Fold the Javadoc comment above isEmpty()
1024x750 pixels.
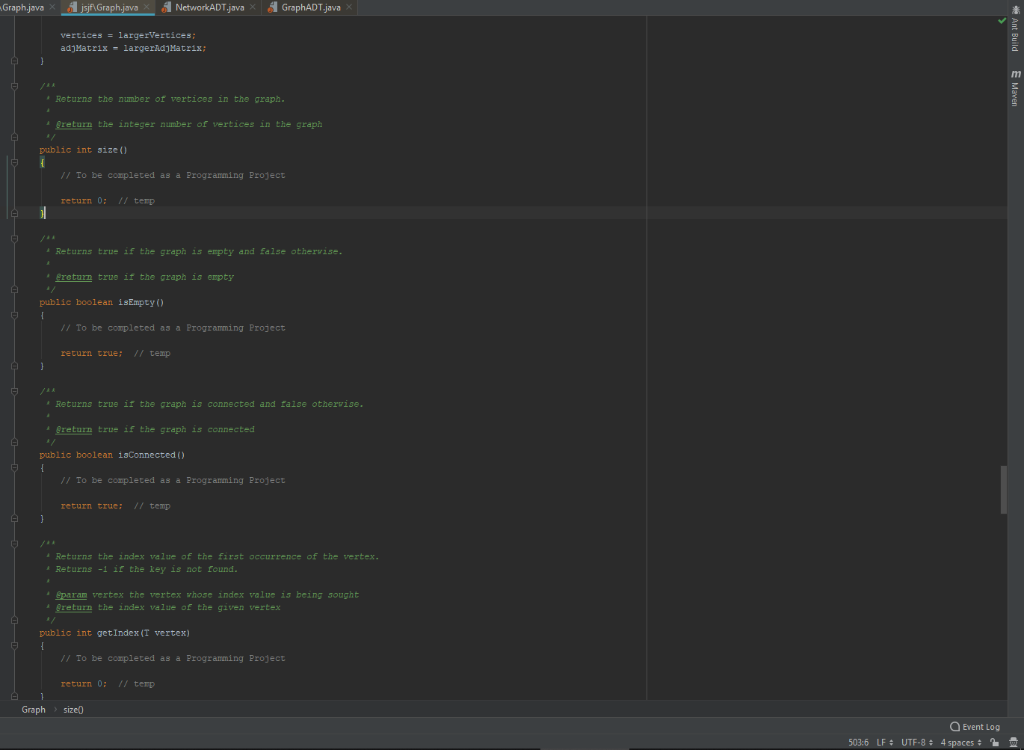pyautogui.click(x=14, y=239)
